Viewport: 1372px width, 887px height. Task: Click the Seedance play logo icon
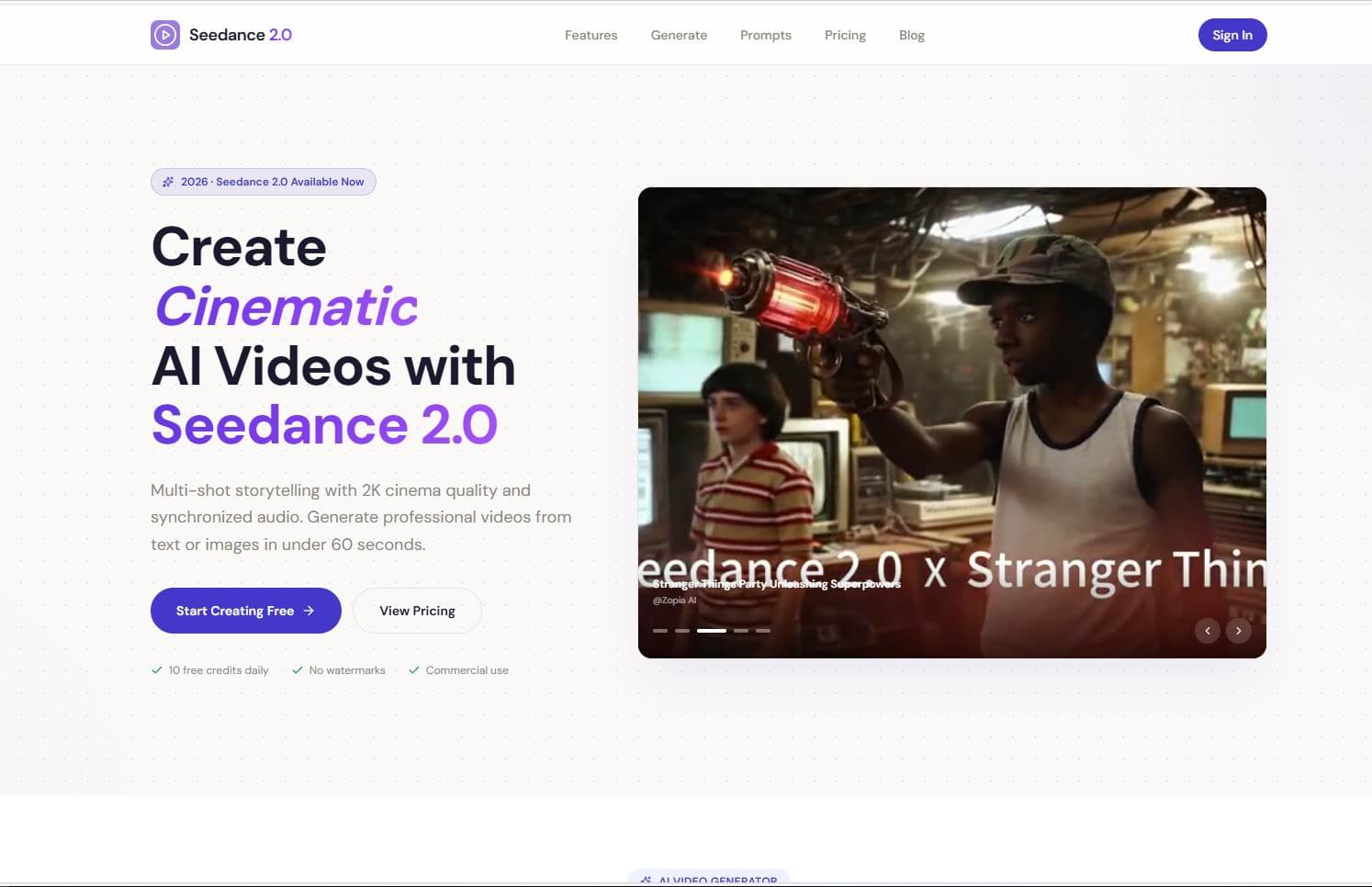(165, 34)
